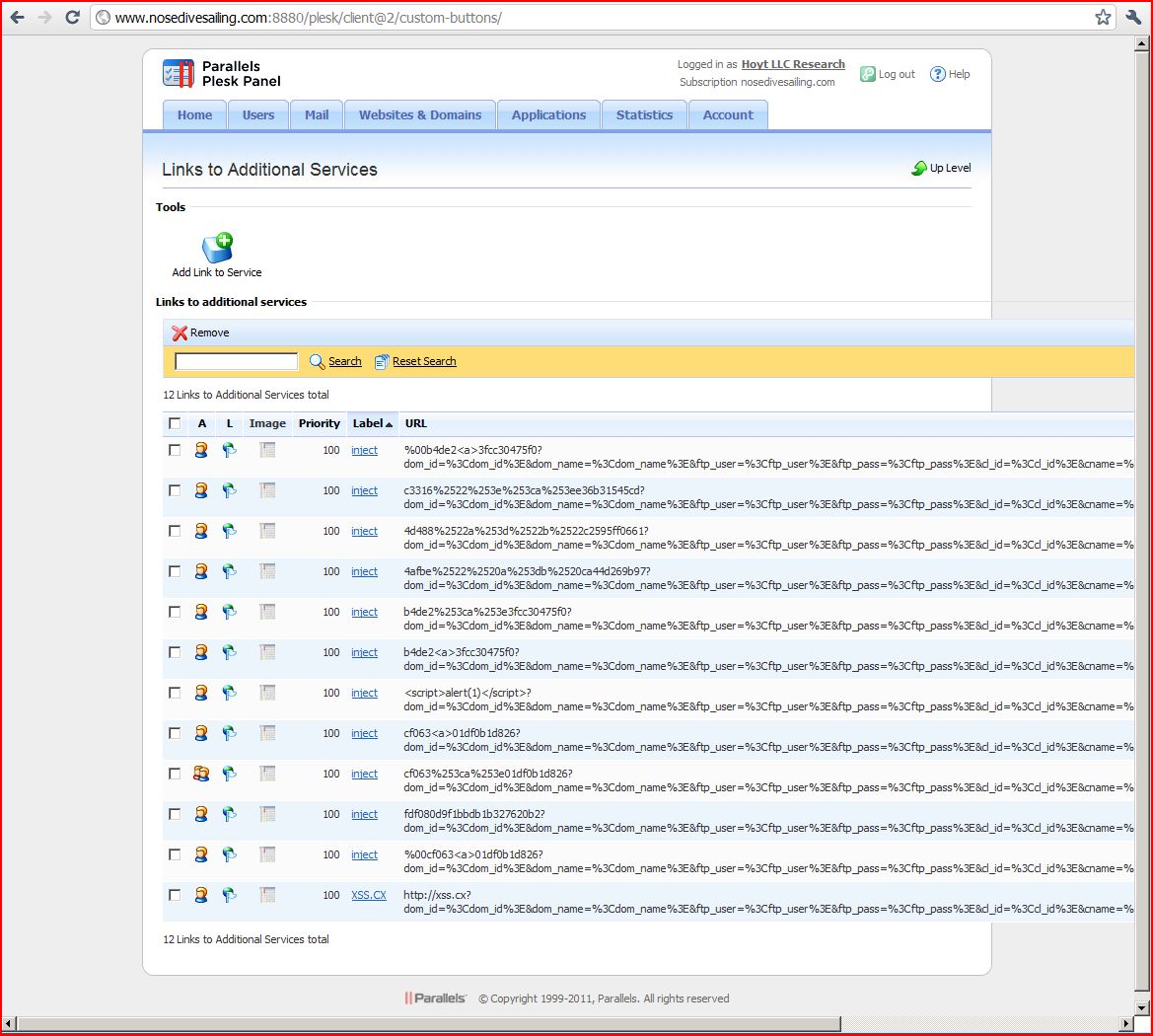Screen dimensions: 1153x1036
Task: Check the %00b4de2 row checkbox
Action: (175, 450)
